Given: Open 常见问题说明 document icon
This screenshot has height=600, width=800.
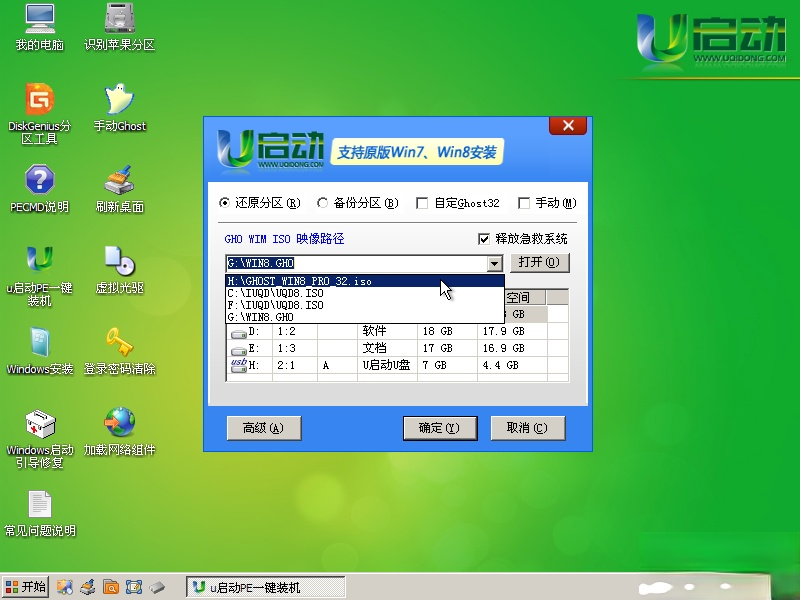Looking at the screenshot, I should coord(39,513).
